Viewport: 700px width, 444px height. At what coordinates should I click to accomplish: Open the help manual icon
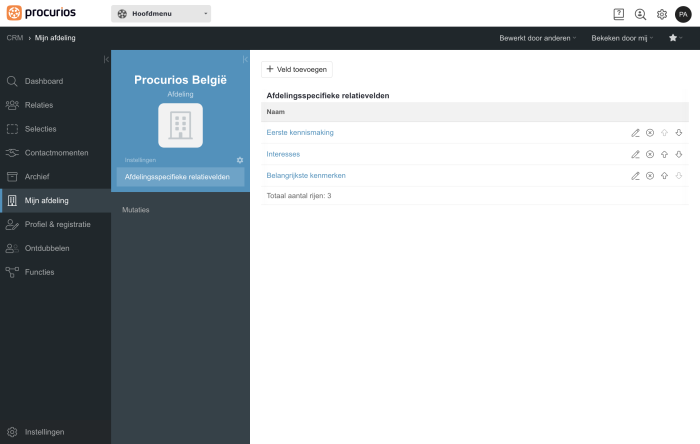point(619,14)
